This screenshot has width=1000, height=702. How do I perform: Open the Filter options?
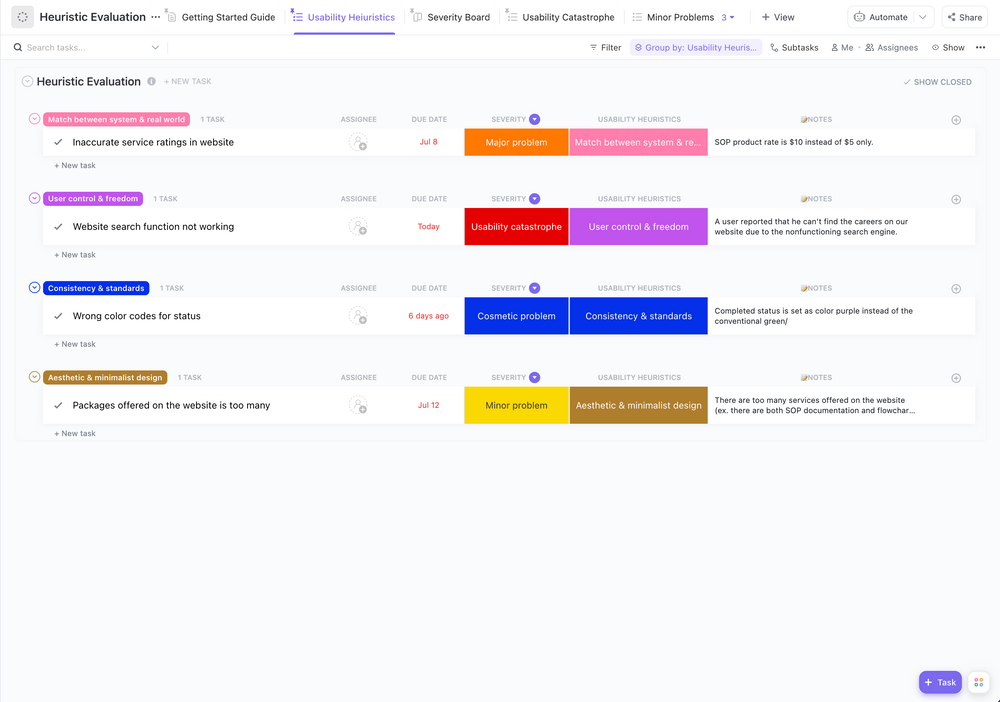point(605,47)
